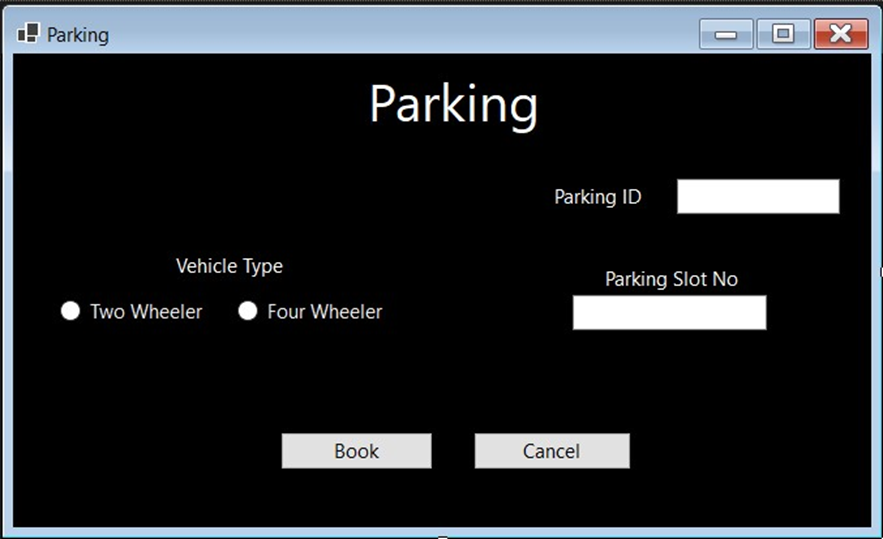Click the Book button
The image size is (883, 539).
(x=356, y=451)
